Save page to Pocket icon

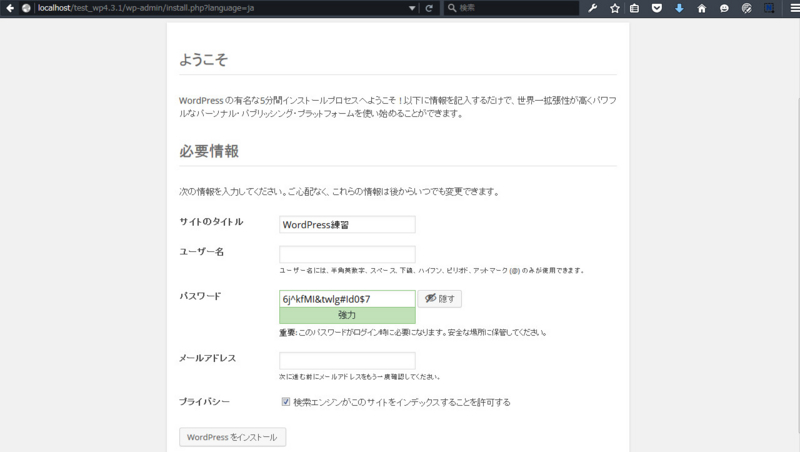(657, 8)
